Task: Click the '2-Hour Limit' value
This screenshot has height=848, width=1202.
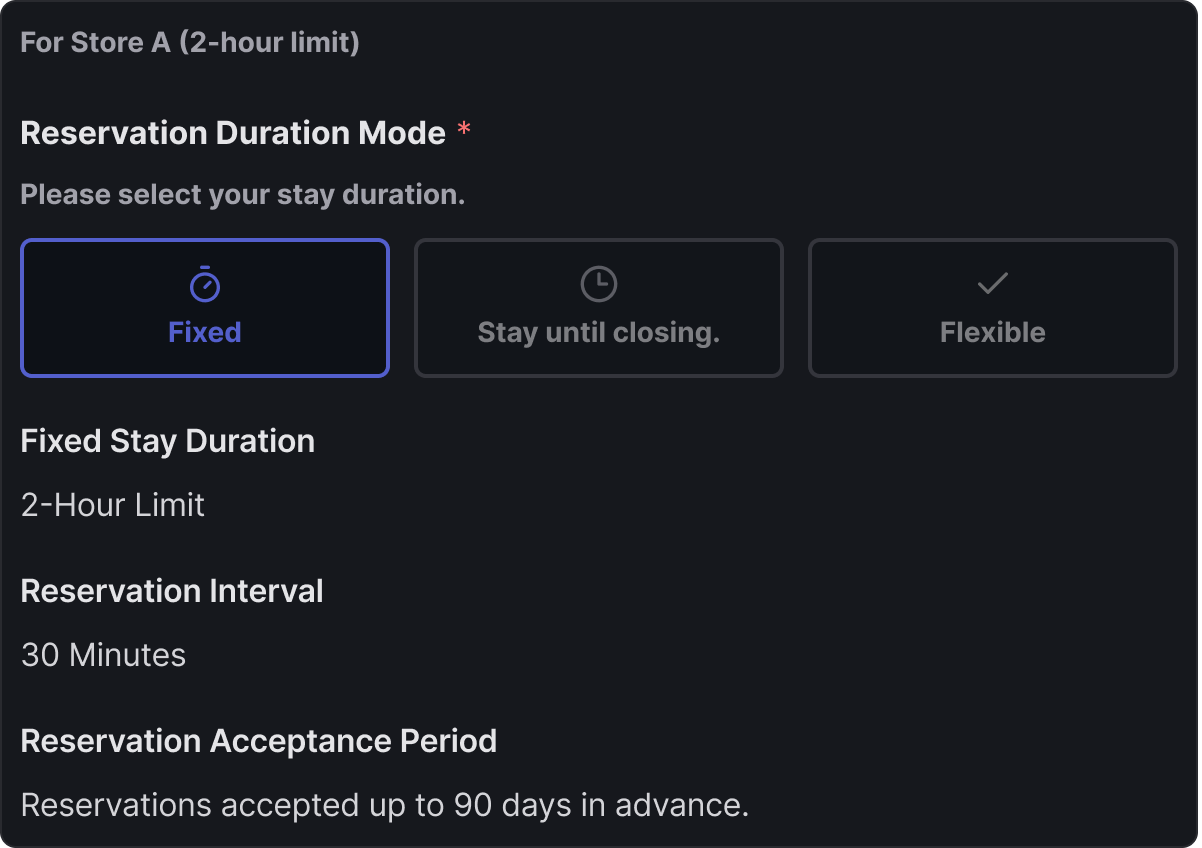Action: click(113, 505)
